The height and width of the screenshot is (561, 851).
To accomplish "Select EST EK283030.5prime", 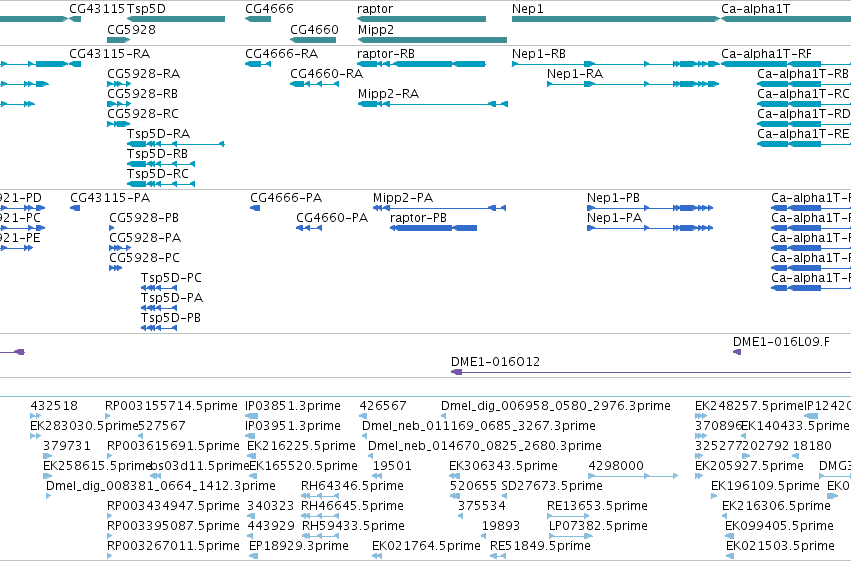I will pos(85,426).
